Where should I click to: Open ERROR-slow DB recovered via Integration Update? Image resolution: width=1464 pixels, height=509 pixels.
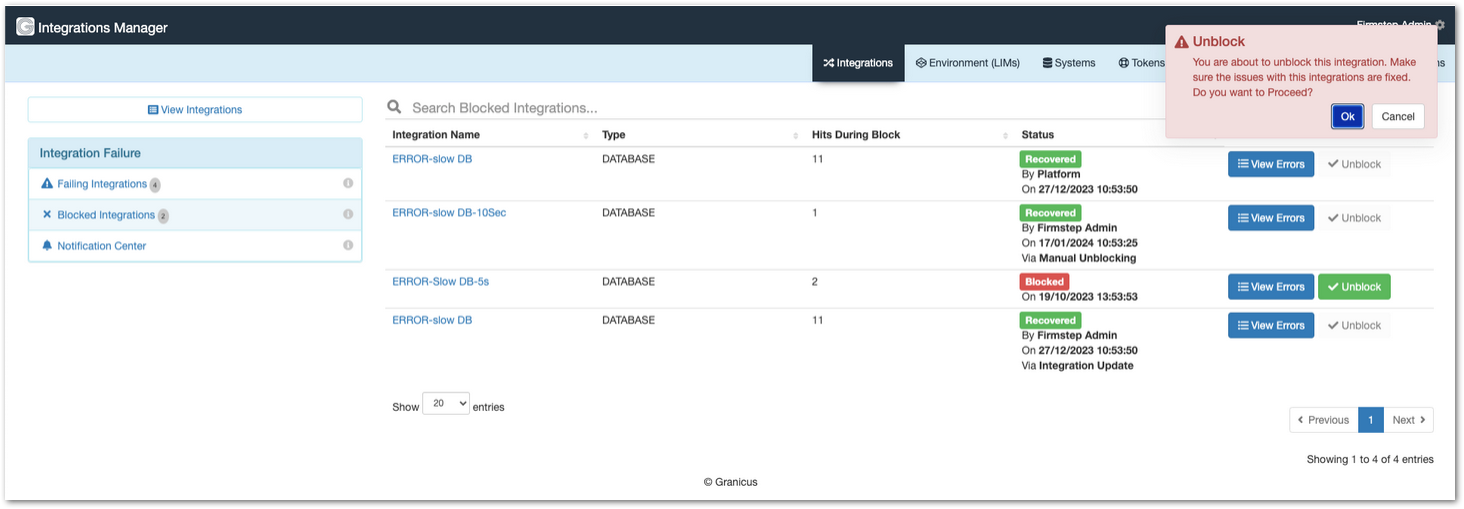[432, 320]
